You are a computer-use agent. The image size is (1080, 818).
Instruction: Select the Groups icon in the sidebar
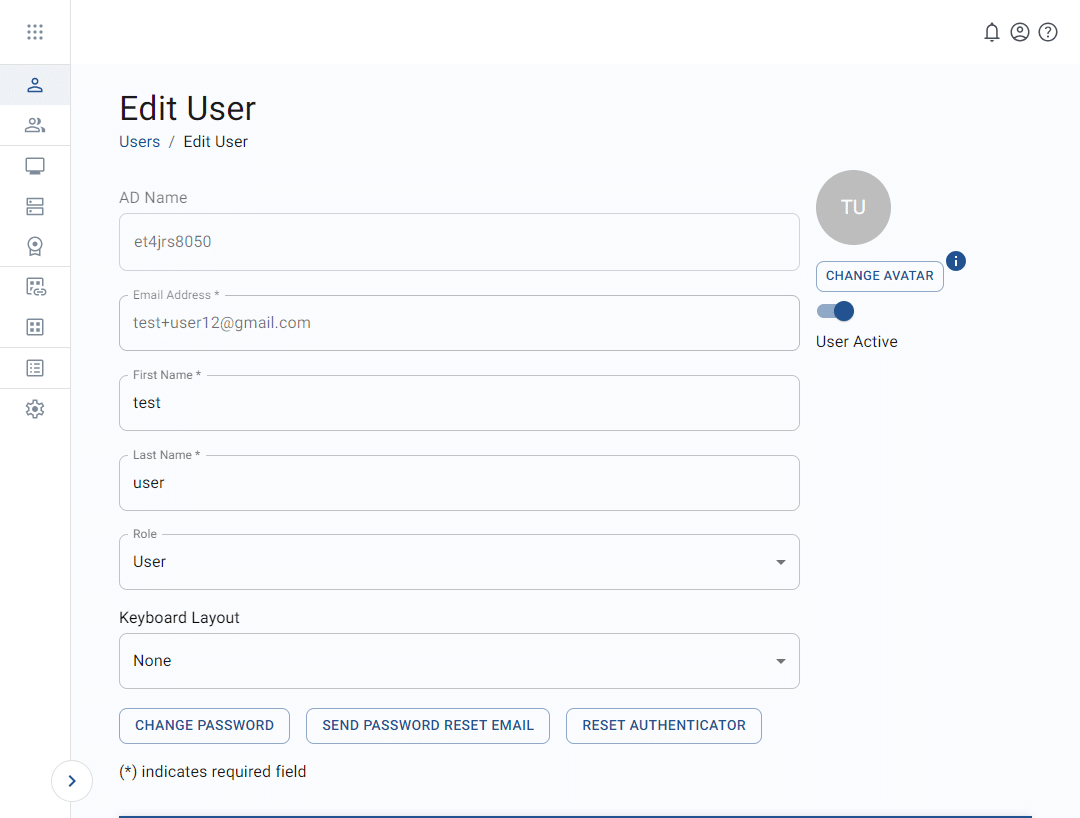click(x=35, y=125)
